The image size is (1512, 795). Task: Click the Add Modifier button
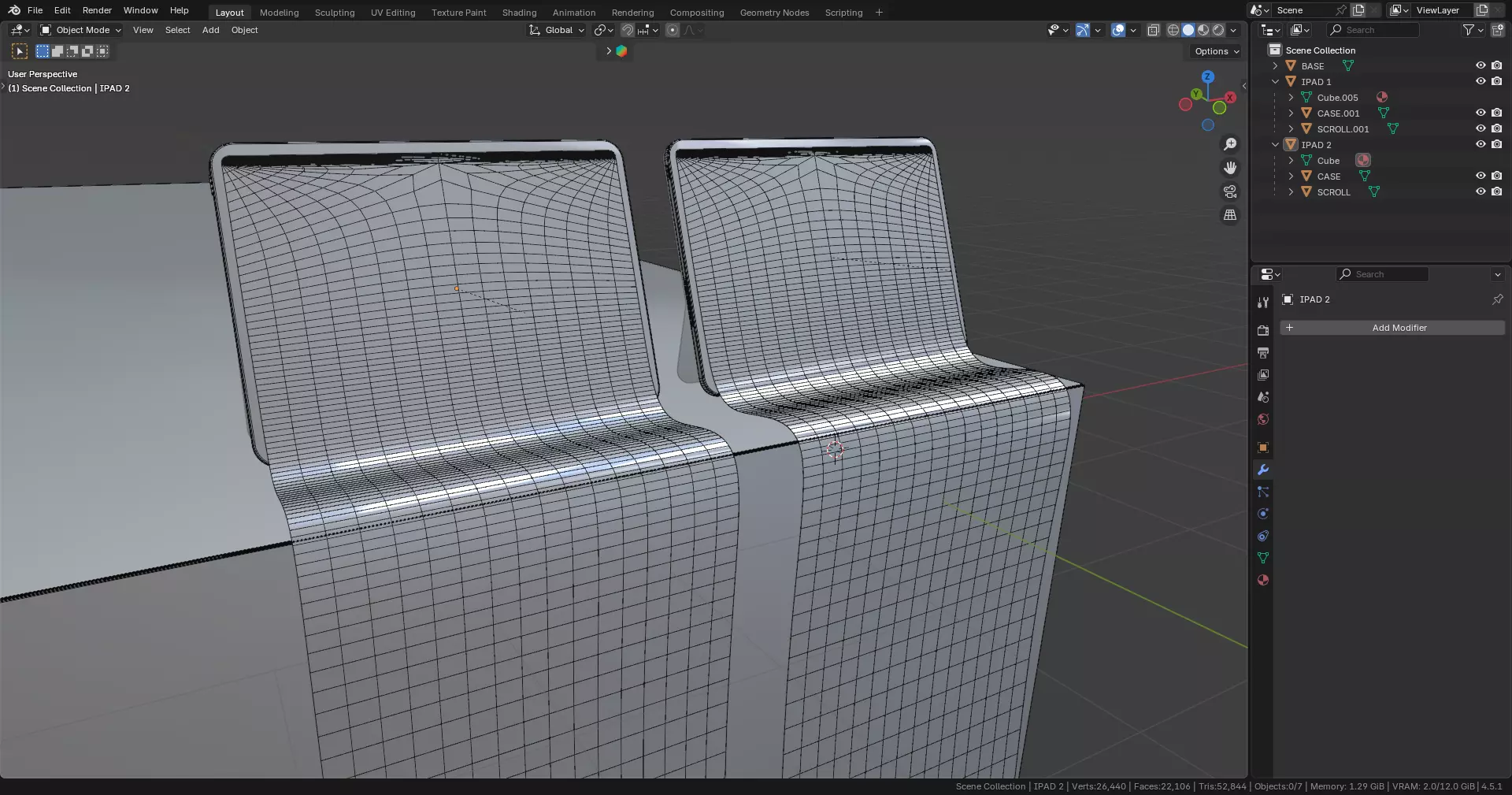tap(1392, 328)
